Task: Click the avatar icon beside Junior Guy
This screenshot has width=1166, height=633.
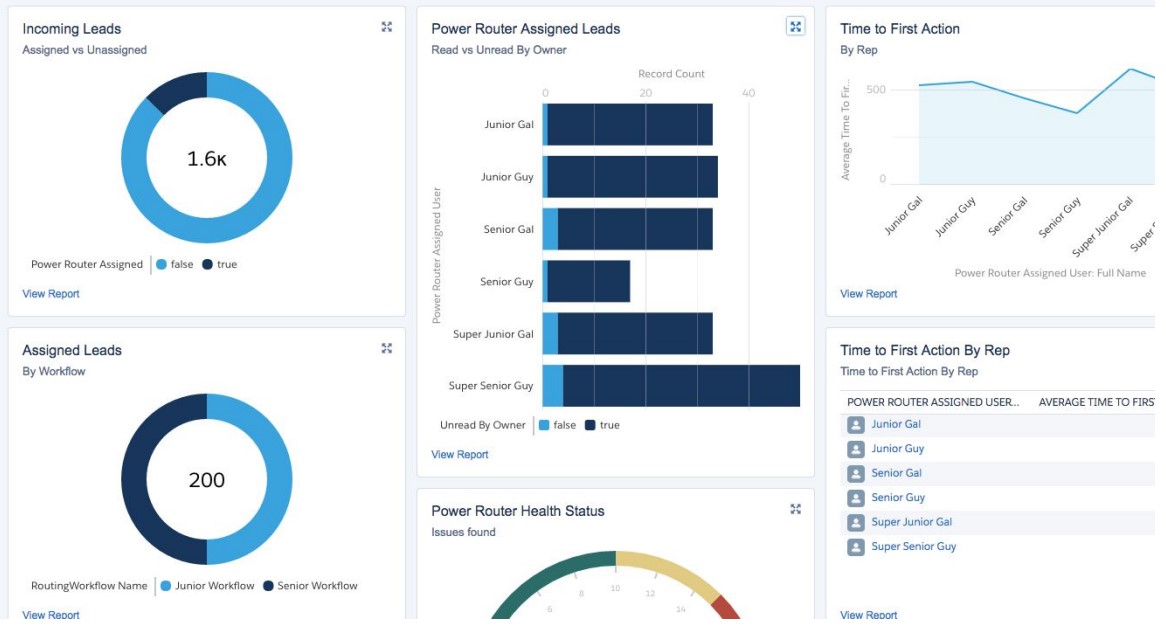Action: [x=856, y=449]
